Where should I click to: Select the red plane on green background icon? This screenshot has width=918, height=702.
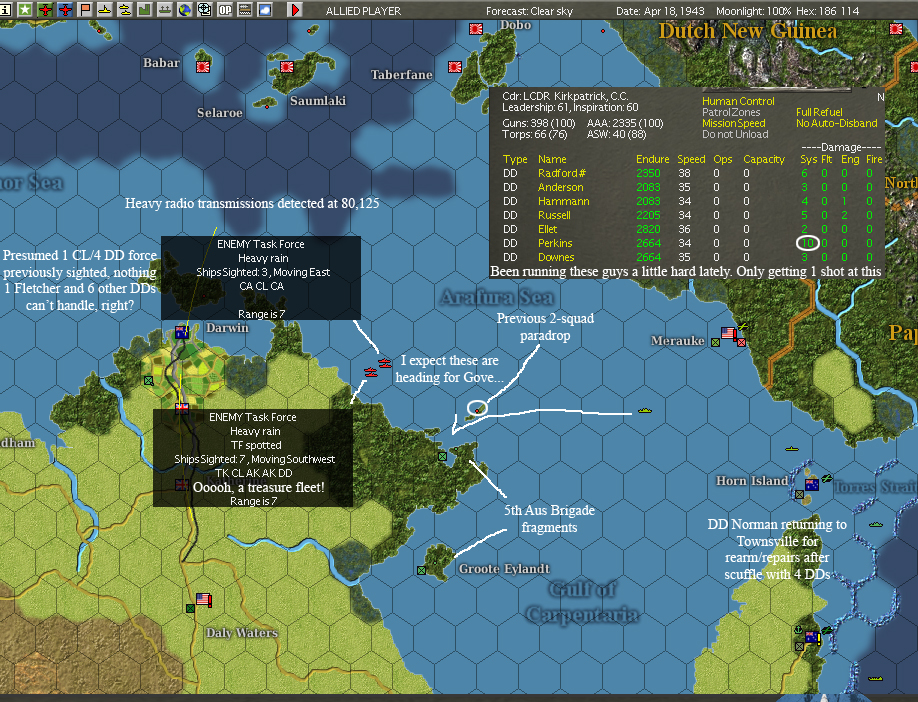point(45,9)
